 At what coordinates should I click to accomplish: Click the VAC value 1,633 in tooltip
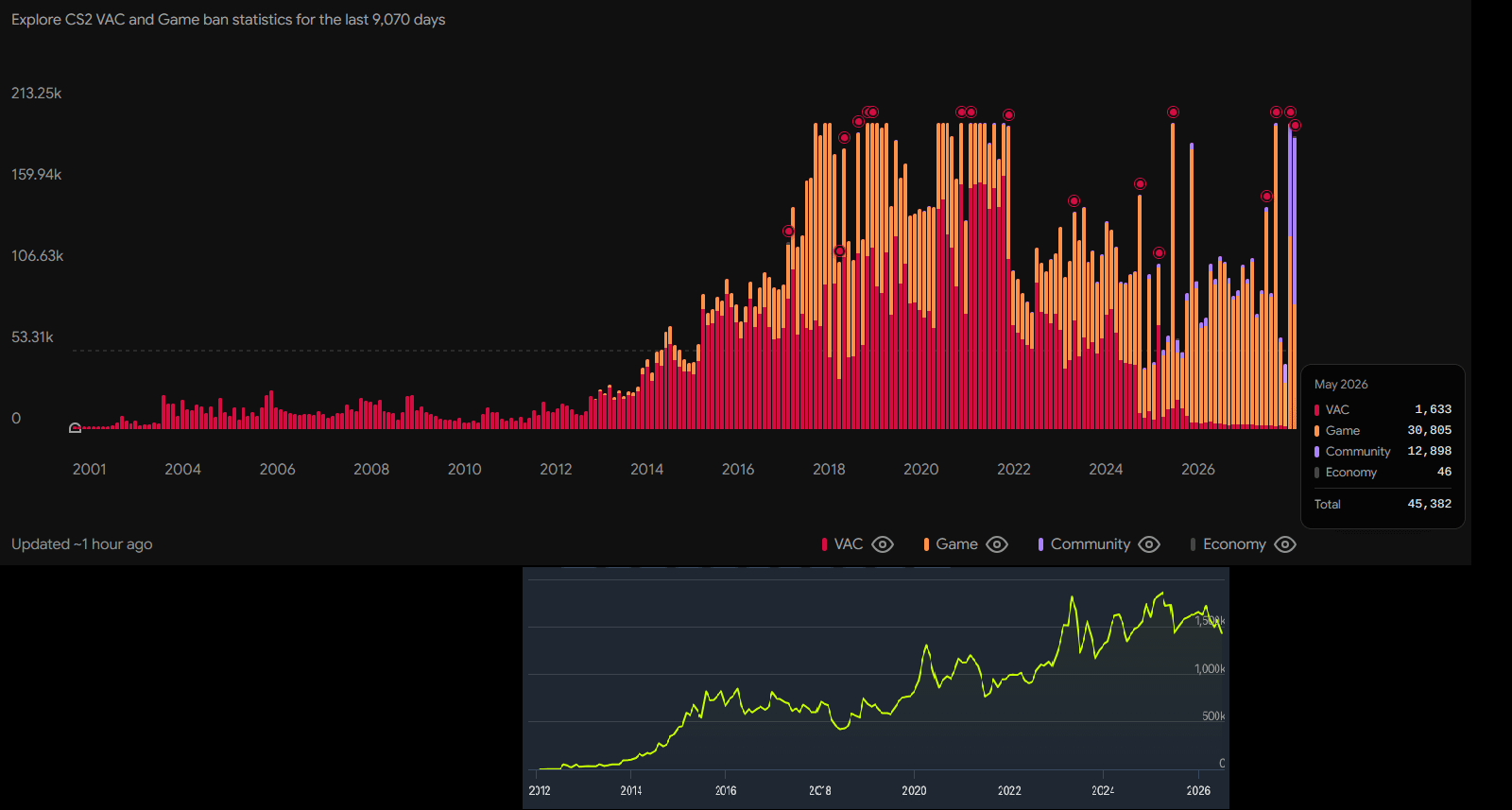(x=1433, y=410)
